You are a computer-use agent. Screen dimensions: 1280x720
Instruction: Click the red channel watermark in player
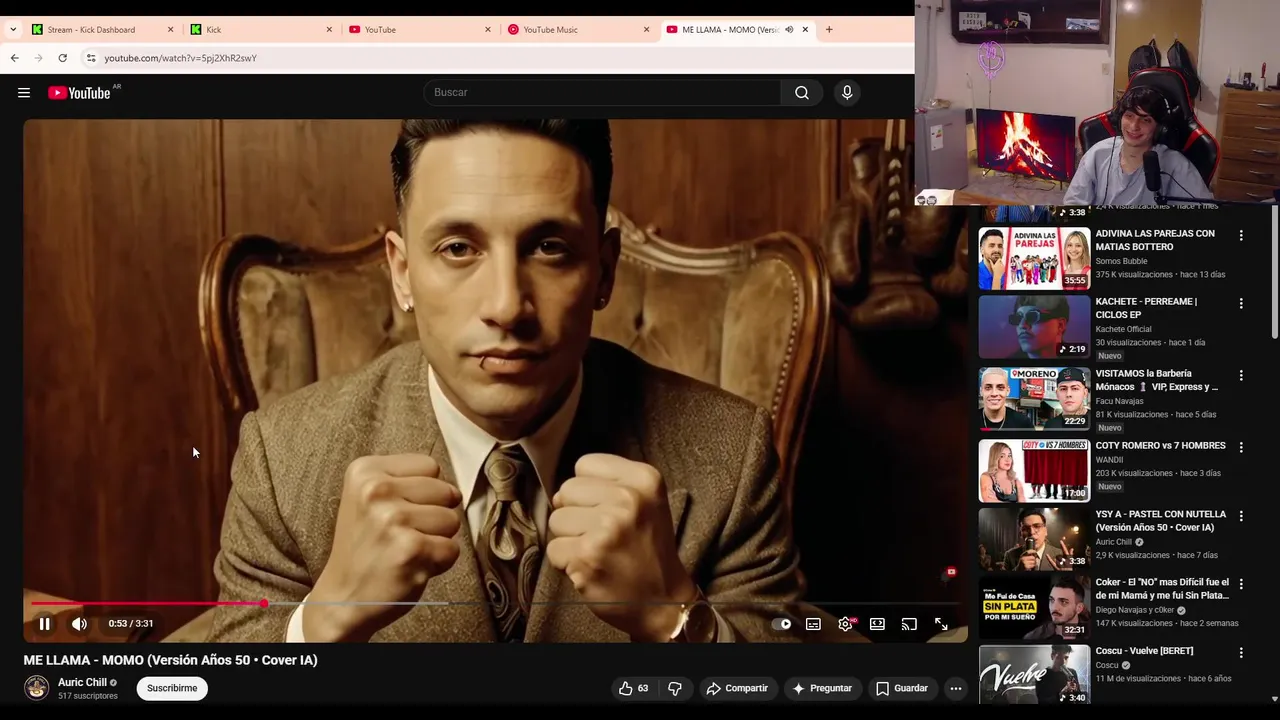951,572
